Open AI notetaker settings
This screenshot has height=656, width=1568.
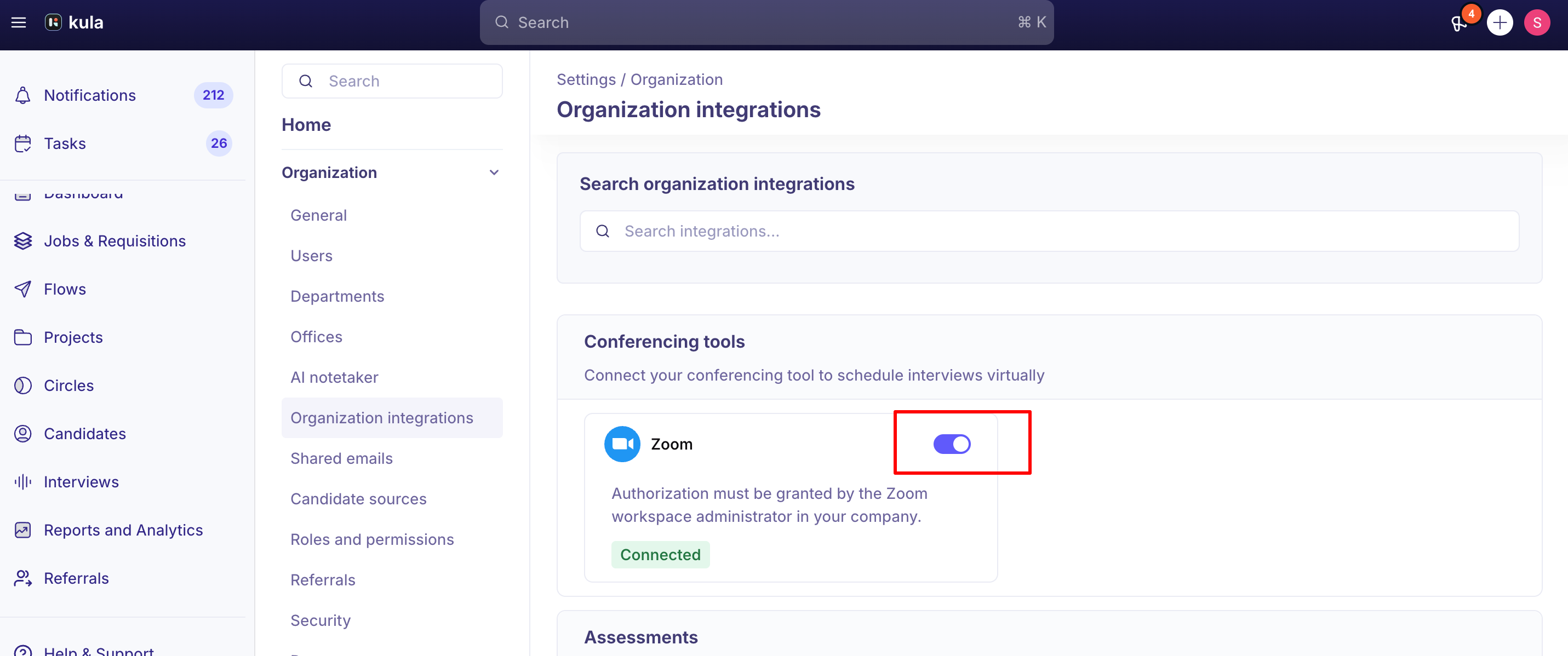pos(334,377)
